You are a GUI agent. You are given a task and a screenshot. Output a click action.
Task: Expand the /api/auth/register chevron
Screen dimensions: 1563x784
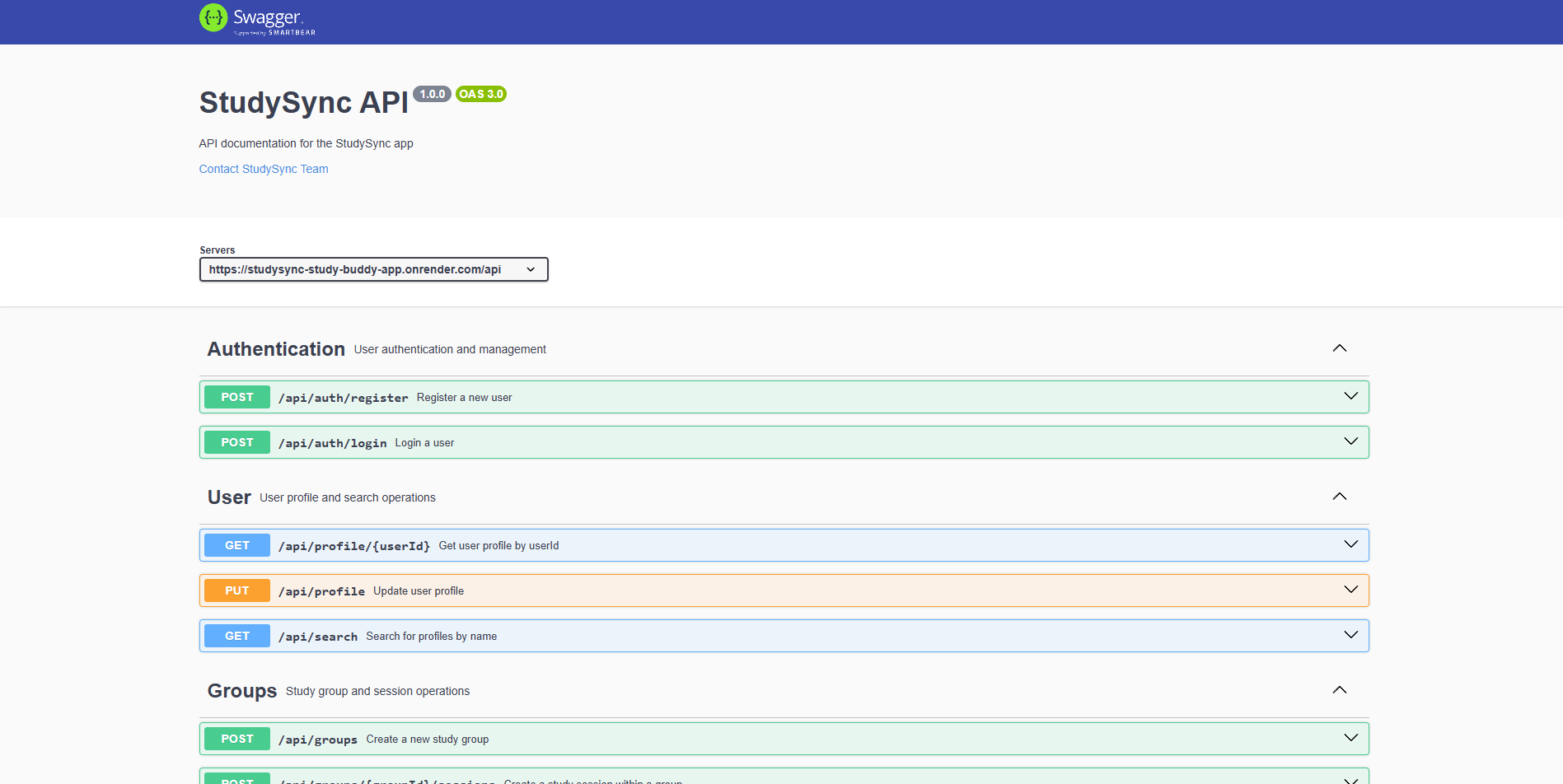coord(1351,396)
